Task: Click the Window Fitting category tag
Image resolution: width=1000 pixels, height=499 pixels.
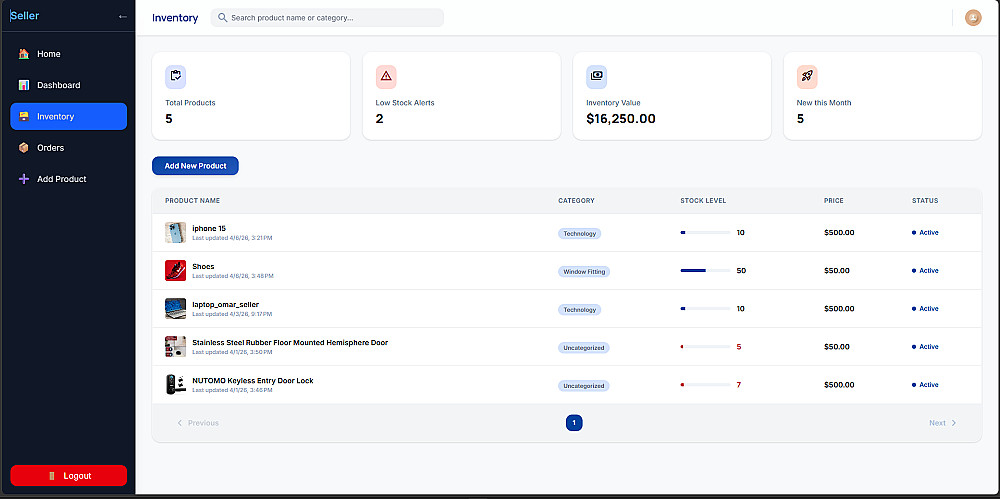Action: point(584,272)
